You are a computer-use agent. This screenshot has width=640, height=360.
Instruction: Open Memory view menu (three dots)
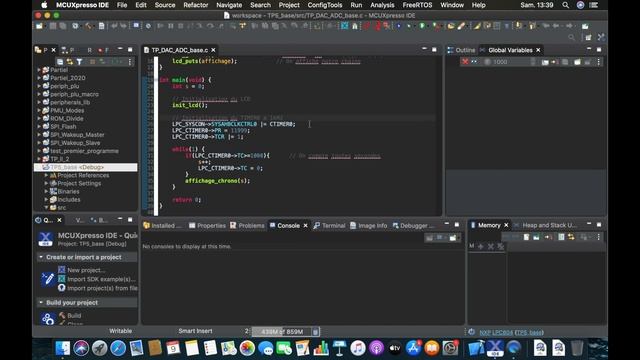tap(599, 237)
